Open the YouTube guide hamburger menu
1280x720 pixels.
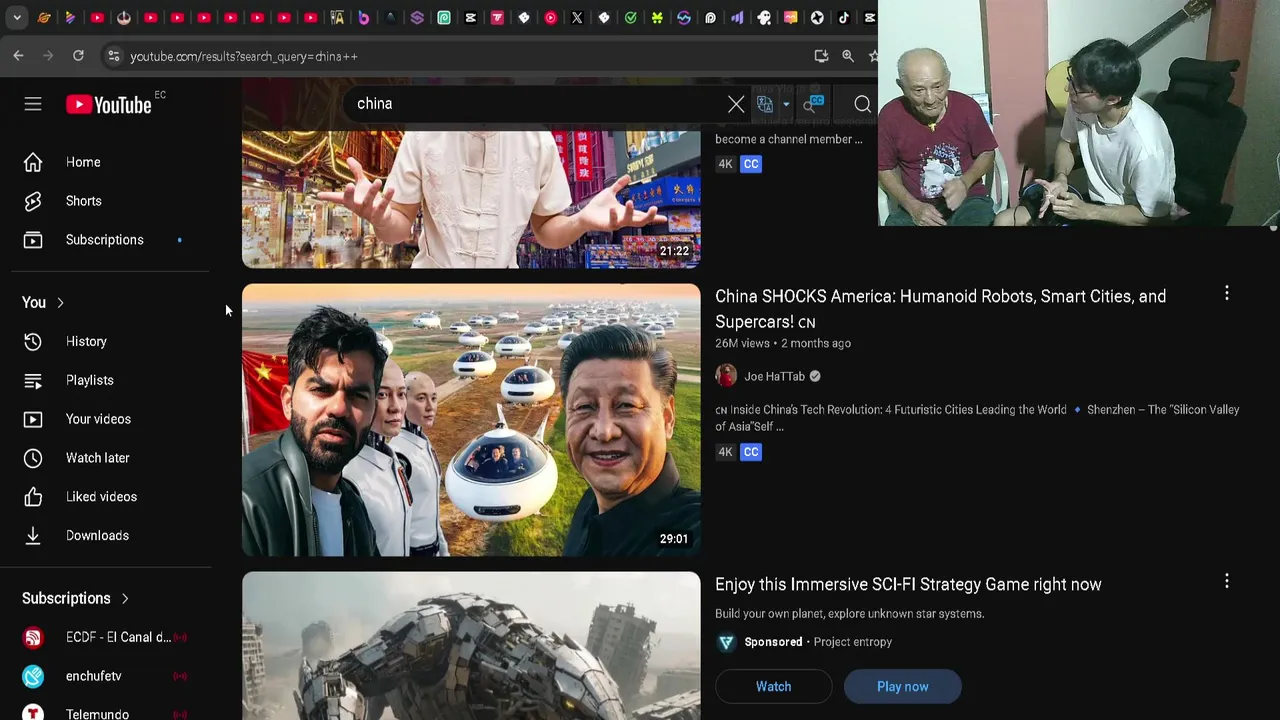[x=33, y=104]
